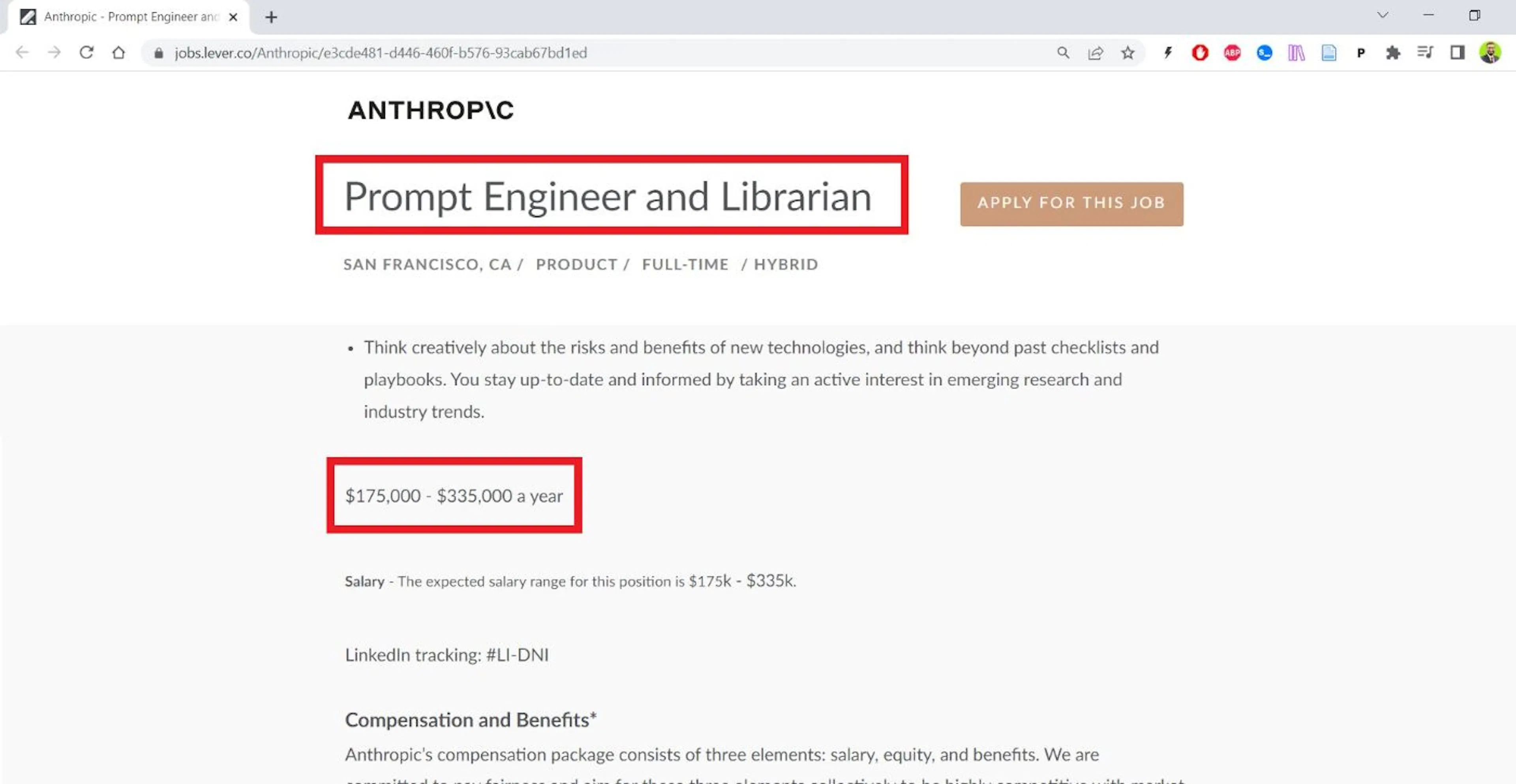
Task: Open the ABP Adblock Plus extension
Action: tap(1232, 53)
